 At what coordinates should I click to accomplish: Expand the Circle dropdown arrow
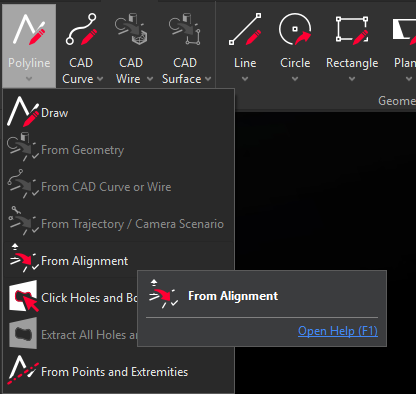pyautogui.click(x=295, y=79)
